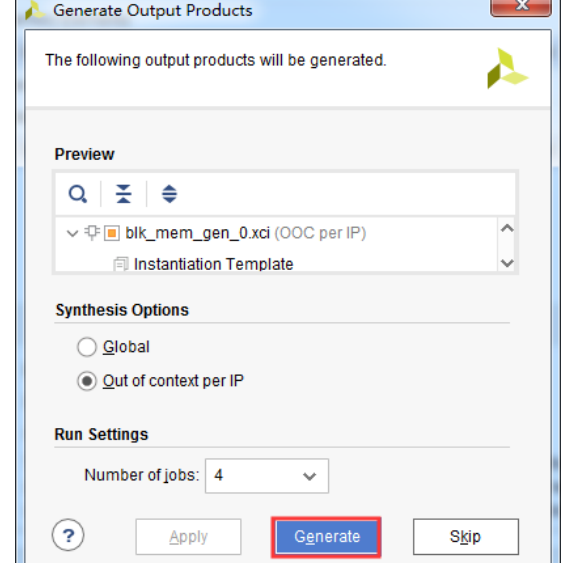Collapse all items in Preview tree
This screenshot has height=570, width=572.
coord(123,194)
